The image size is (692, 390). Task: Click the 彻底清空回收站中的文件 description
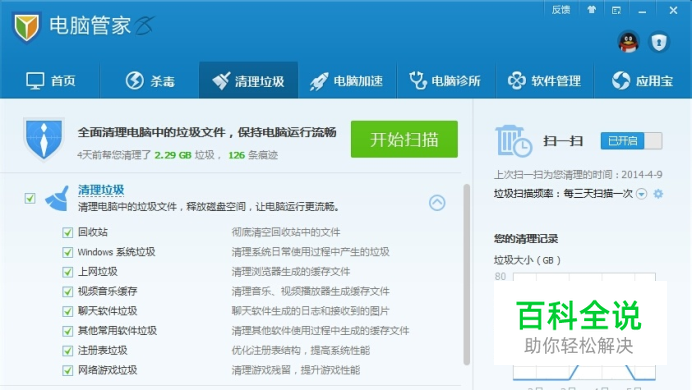[286, 232]
